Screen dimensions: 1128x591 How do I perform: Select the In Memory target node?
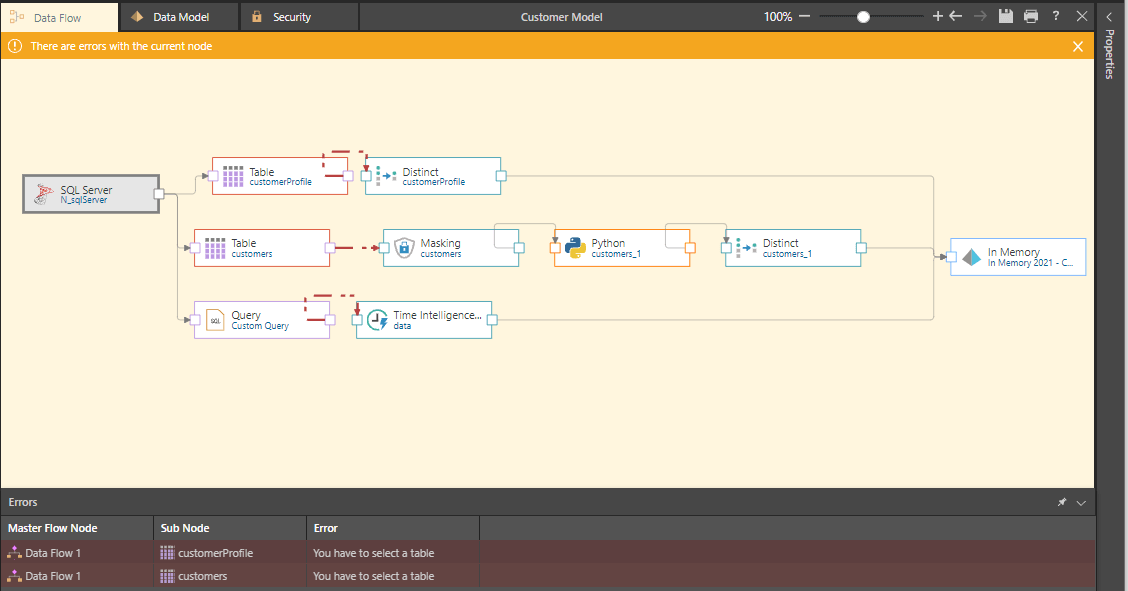[1018, 257]
